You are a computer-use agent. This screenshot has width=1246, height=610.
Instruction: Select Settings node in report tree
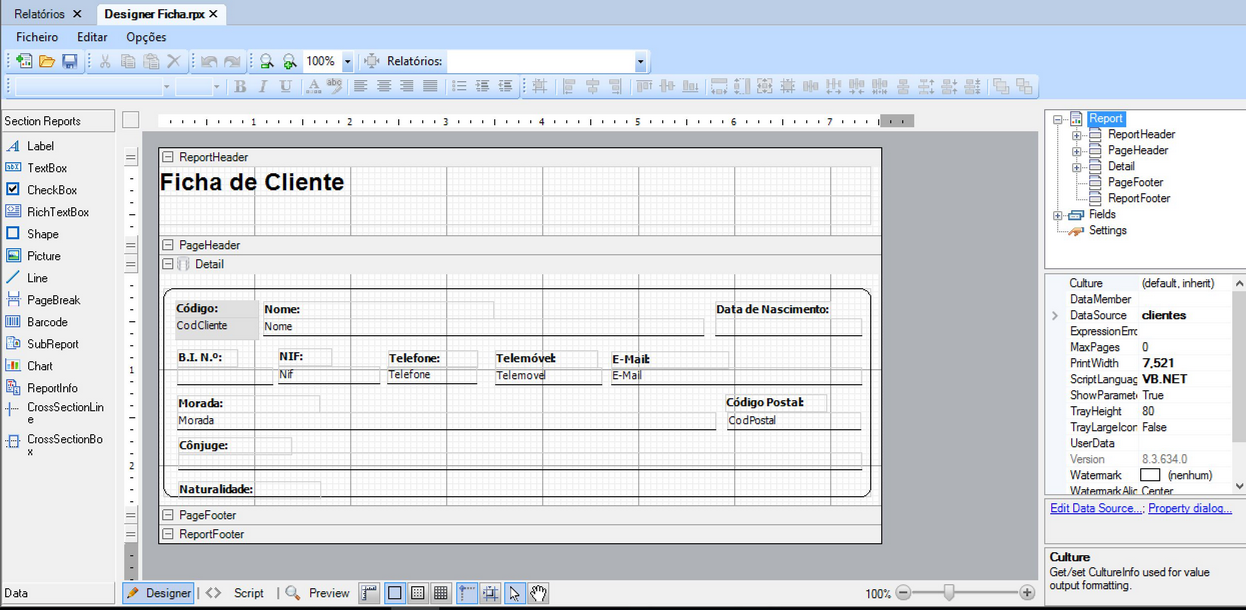coord(1108,230)
